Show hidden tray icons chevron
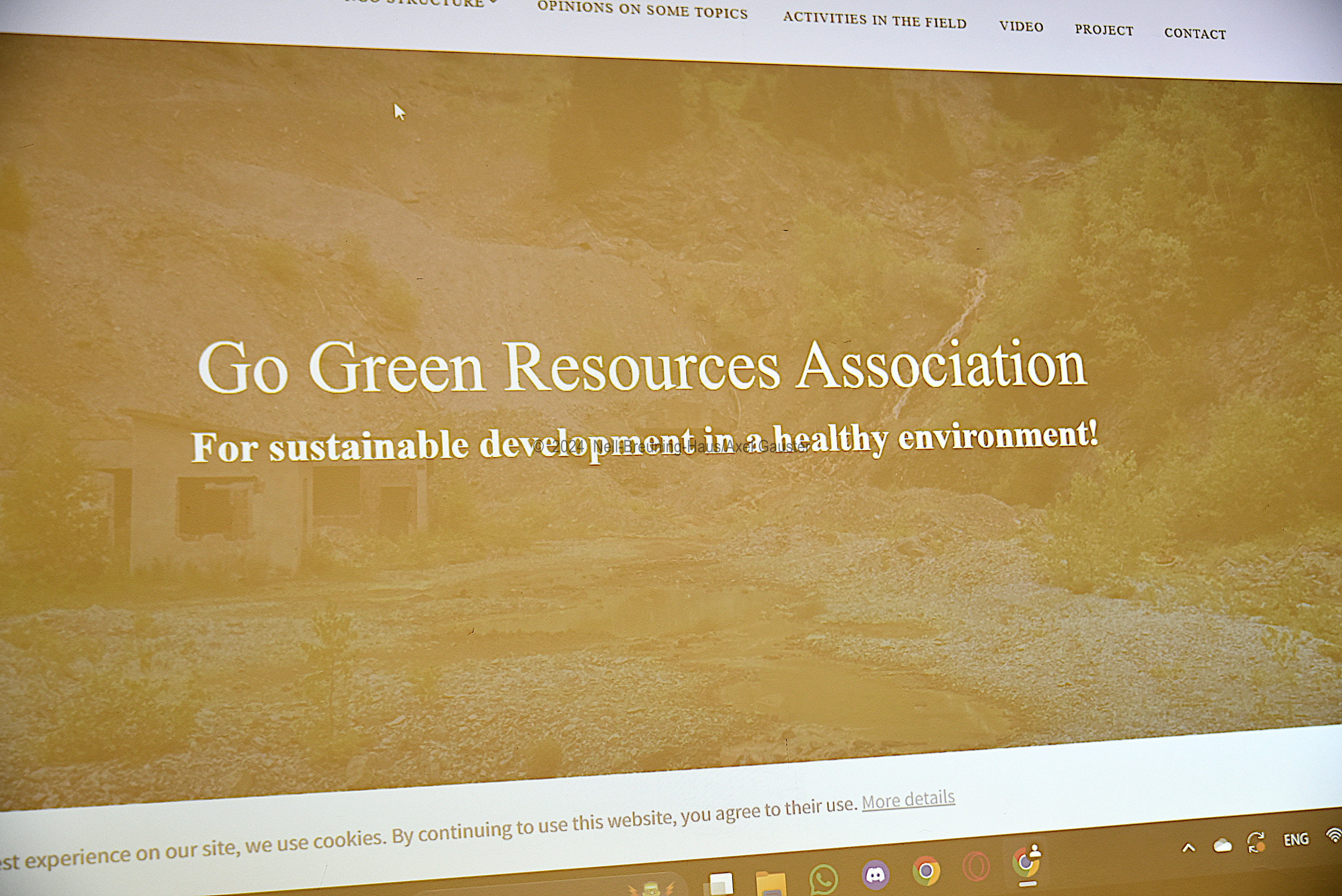The width and height of the screenshot is (1342, 896). click(x=1189, y=848)
